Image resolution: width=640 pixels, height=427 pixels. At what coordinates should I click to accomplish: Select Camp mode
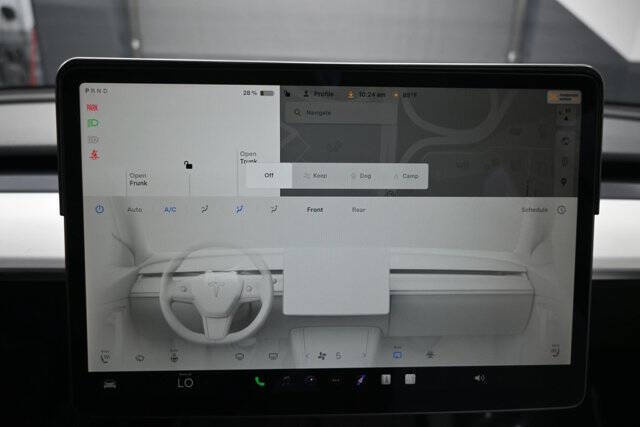(x=406, y=176)
